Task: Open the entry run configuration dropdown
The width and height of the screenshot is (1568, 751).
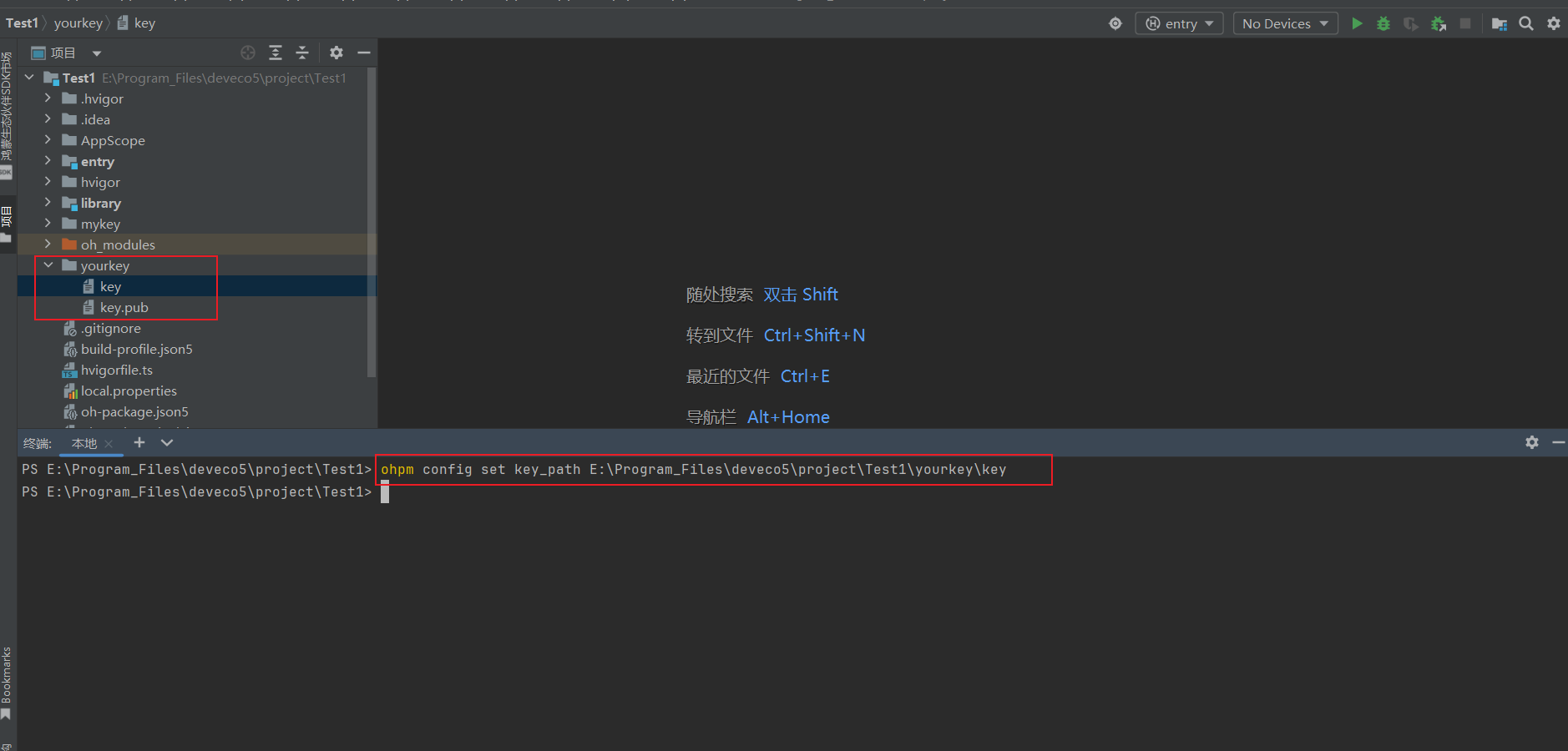Action: pyautogui.click(x=1179, y=23)
